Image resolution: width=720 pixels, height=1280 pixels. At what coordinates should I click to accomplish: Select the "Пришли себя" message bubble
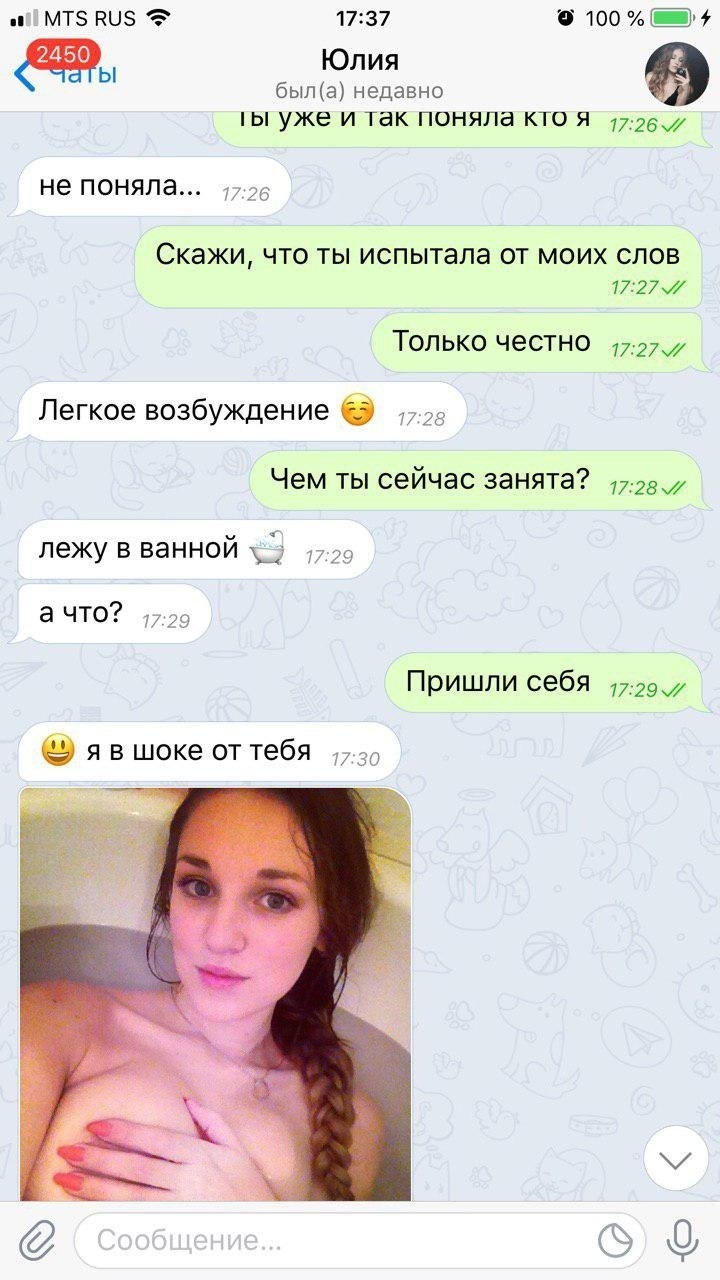click(544, 684)
